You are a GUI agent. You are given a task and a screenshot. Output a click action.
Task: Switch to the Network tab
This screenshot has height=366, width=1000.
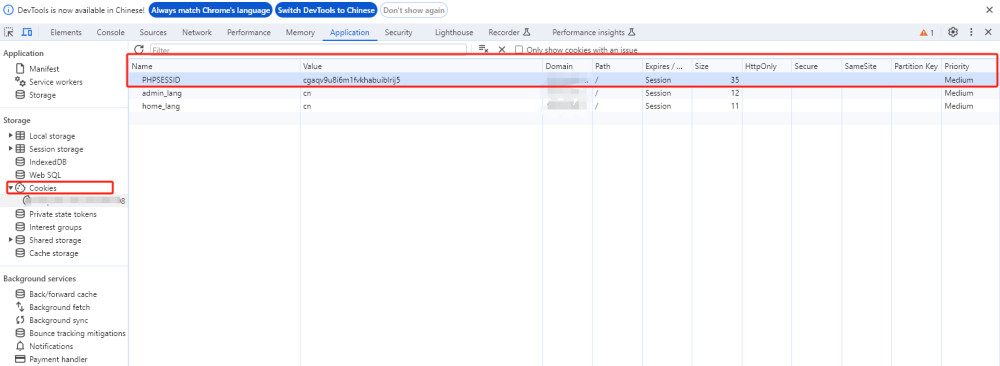196,33
